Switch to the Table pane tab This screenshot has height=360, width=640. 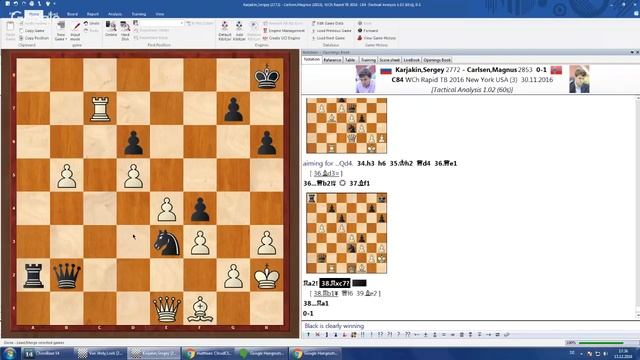(350, 60)
